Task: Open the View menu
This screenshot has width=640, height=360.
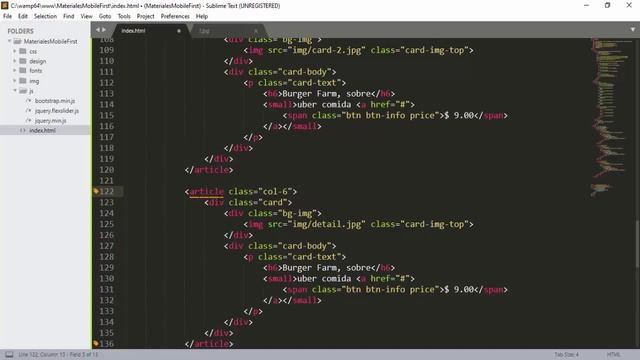Action: (86, 16)
